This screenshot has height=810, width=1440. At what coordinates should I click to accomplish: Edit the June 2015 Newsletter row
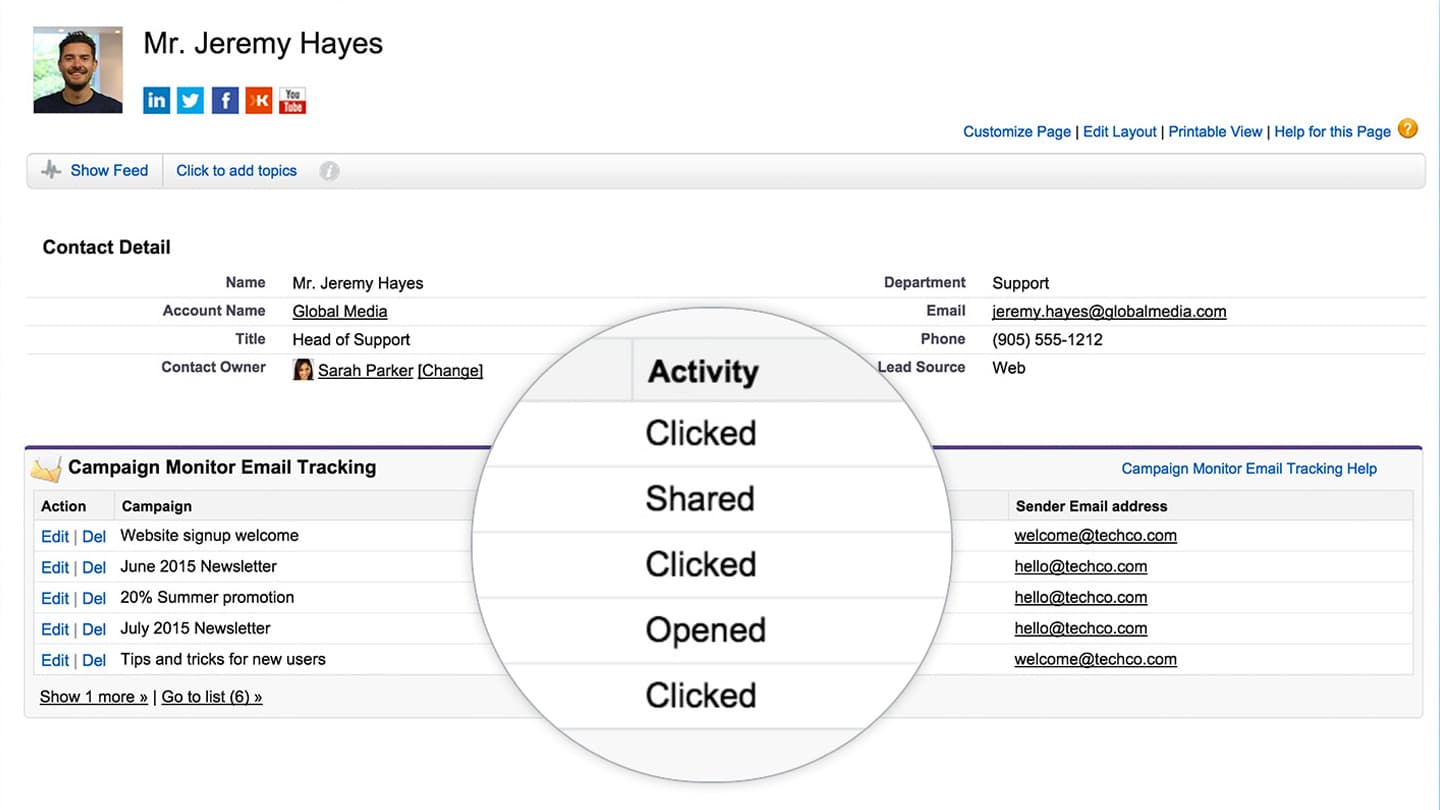coord(54,568)
